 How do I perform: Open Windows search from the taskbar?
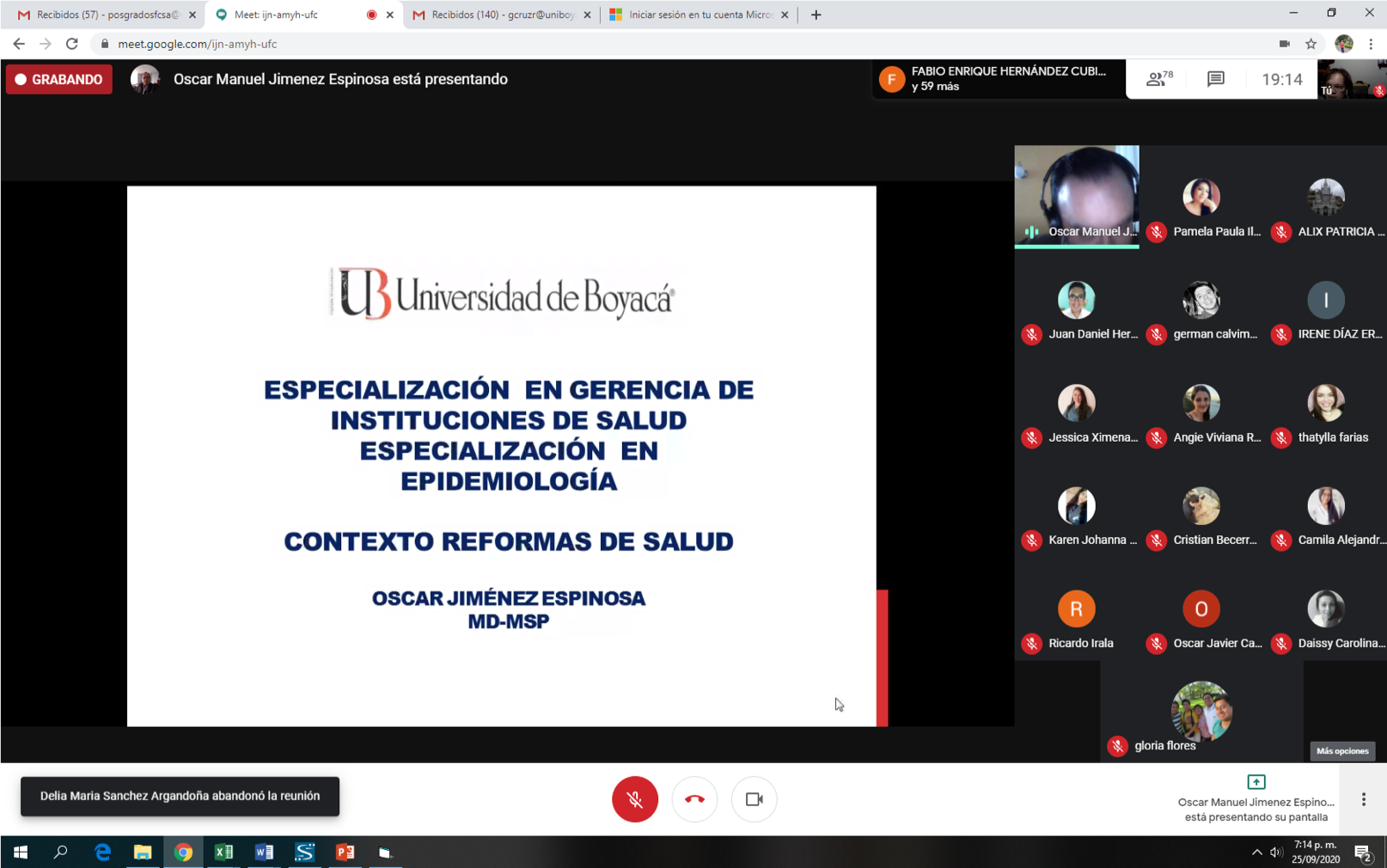[60, 853]
